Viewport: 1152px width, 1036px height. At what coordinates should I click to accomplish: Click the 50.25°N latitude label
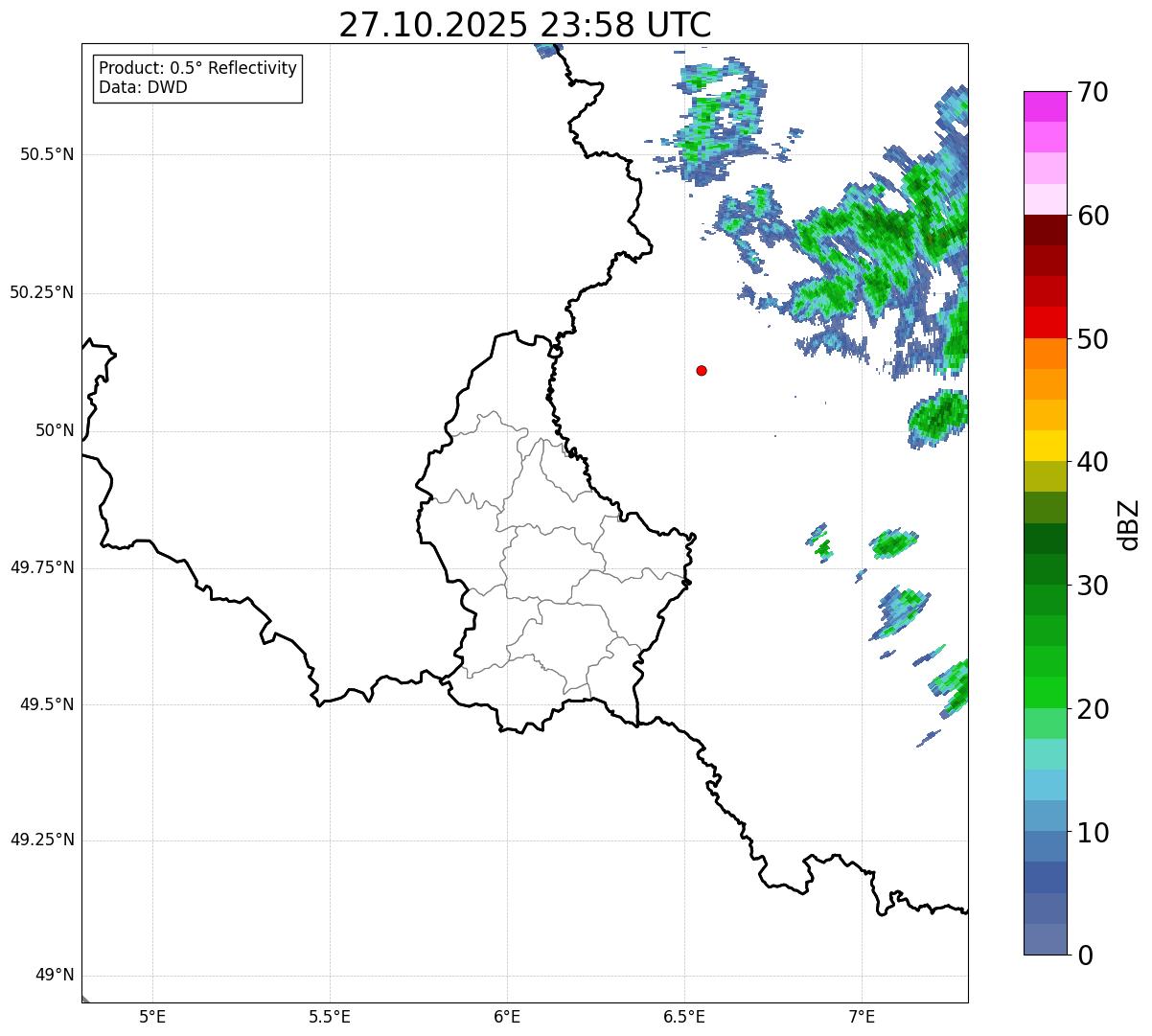tap(42, 292)
